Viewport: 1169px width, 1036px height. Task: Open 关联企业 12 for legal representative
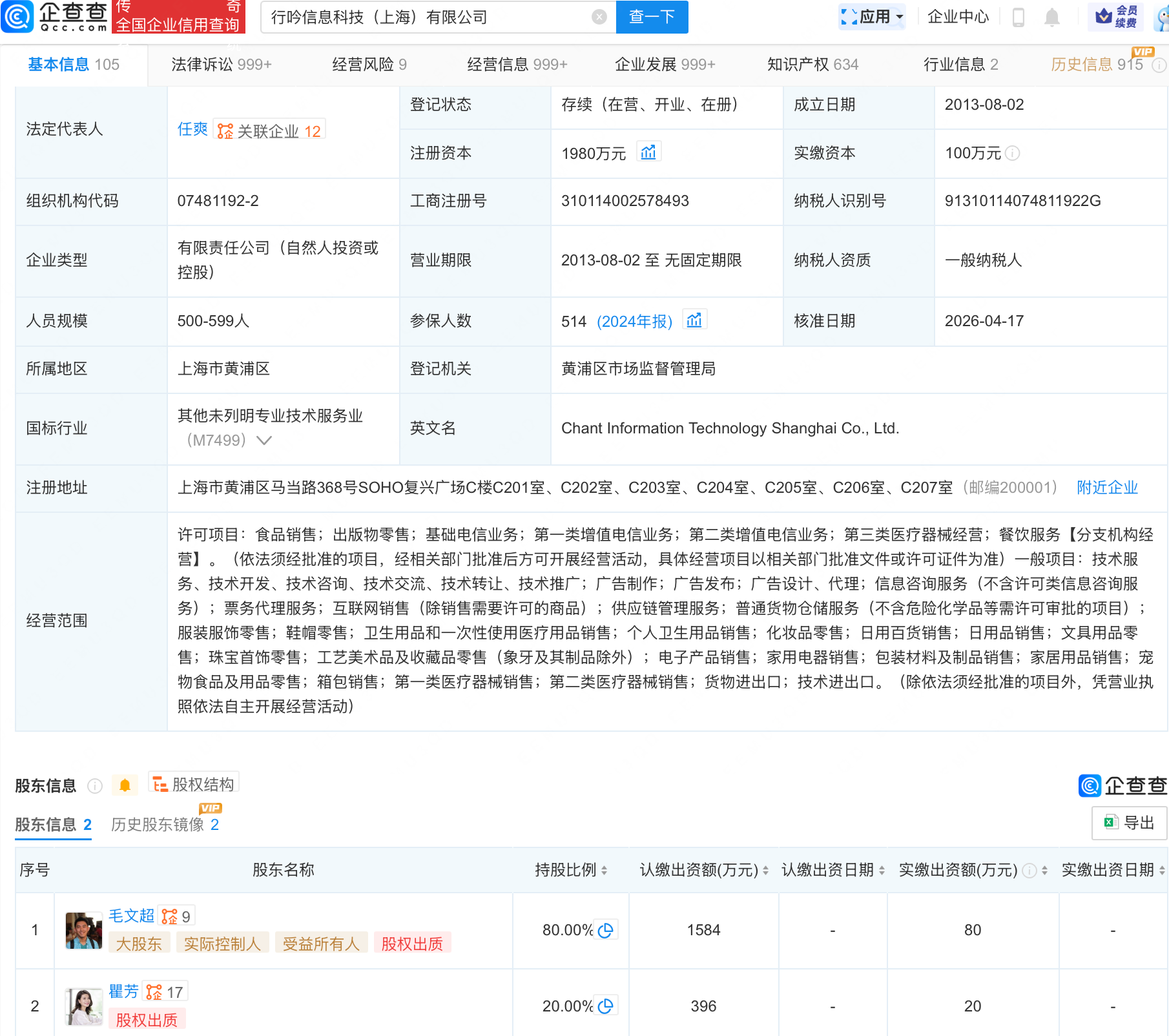coord(270,131)
